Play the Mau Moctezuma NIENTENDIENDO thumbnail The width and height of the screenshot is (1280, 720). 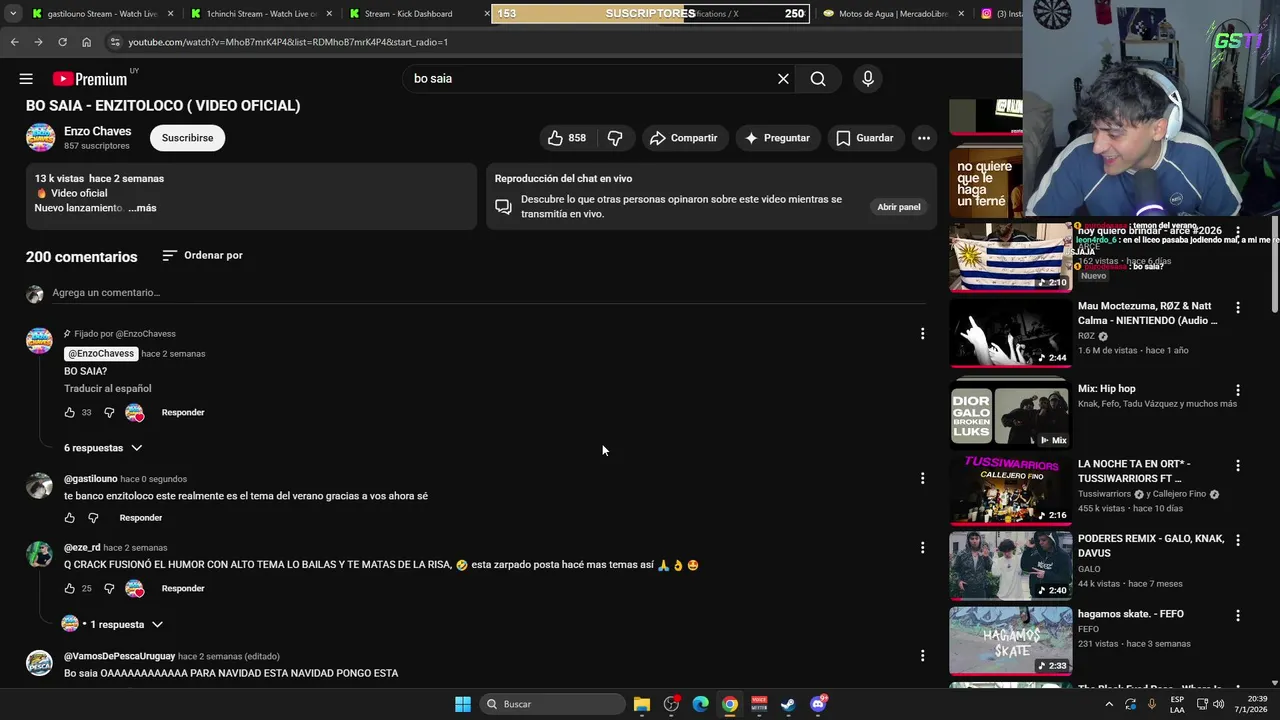[1010, 333]
